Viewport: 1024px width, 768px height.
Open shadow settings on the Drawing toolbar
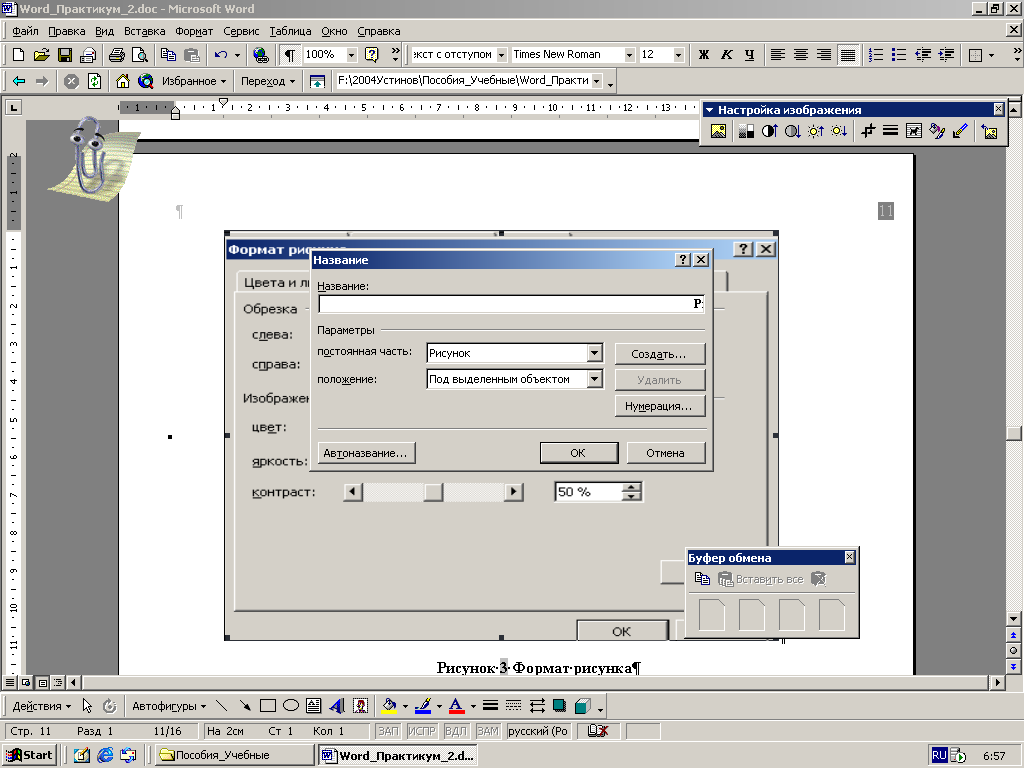pyautogui.click(x=559, y=706)
